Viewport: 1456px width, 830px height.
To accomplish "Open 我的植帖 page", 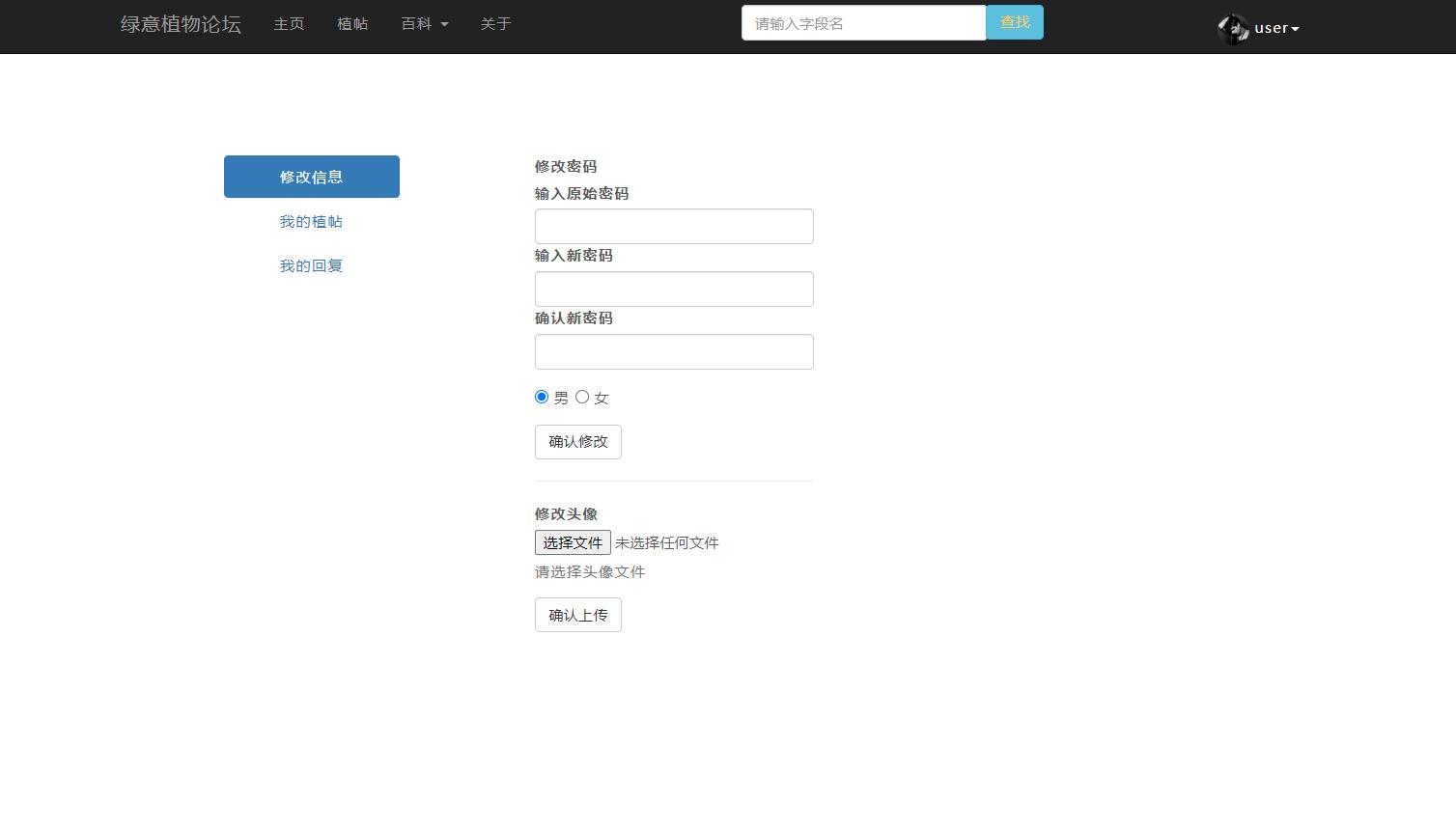I will click(x=311, y=221).
